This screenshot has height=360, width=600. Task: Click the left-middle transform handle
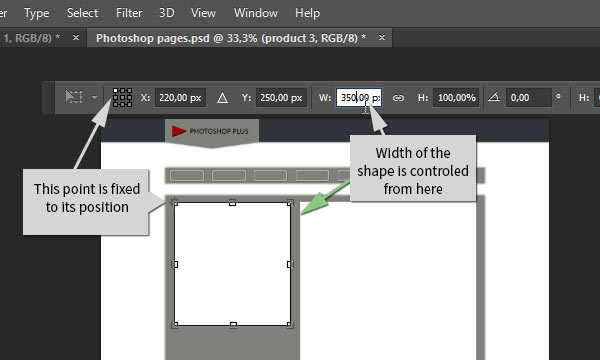click(174, 264)
